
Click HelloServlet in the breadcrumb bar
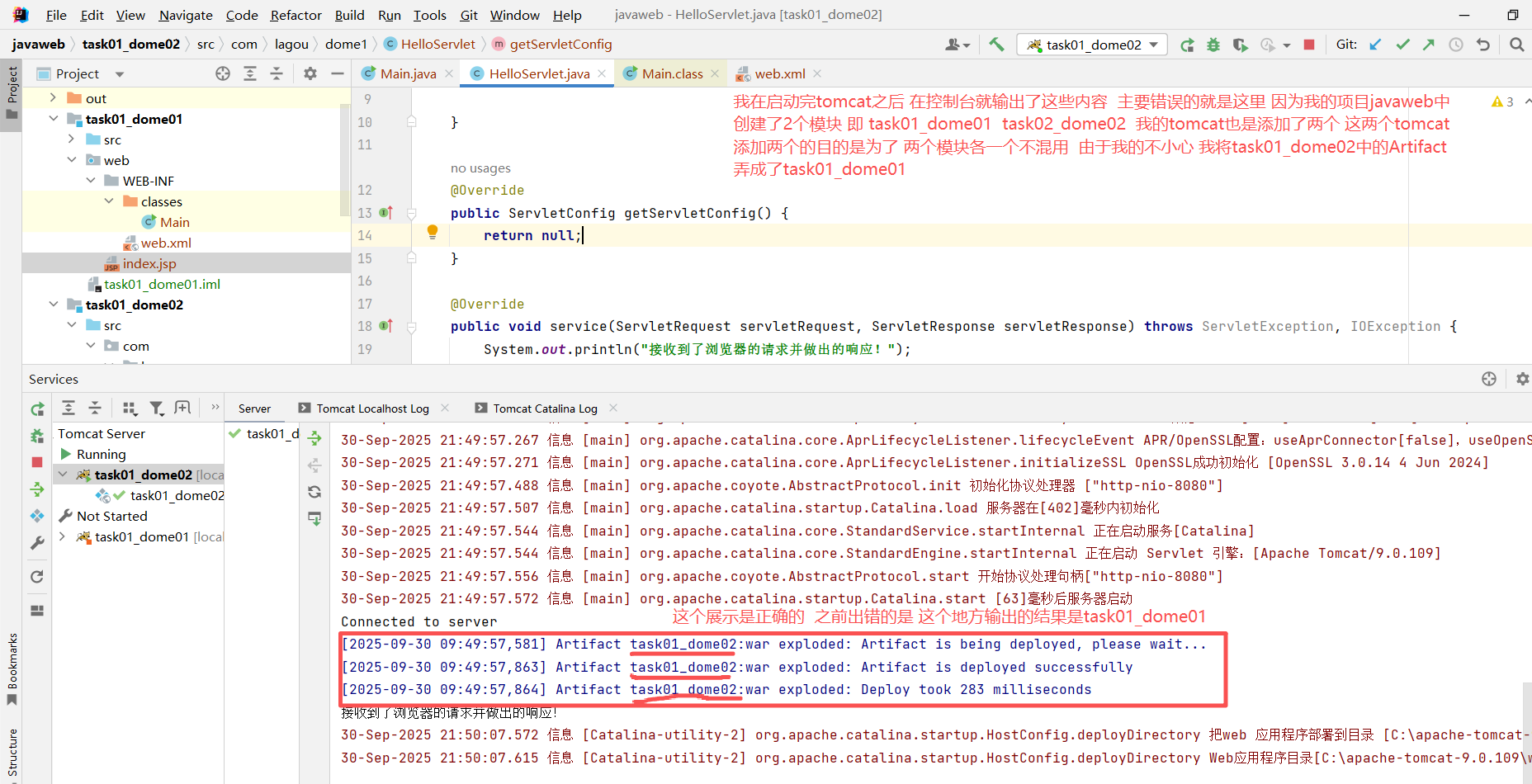tap(430, 45)
